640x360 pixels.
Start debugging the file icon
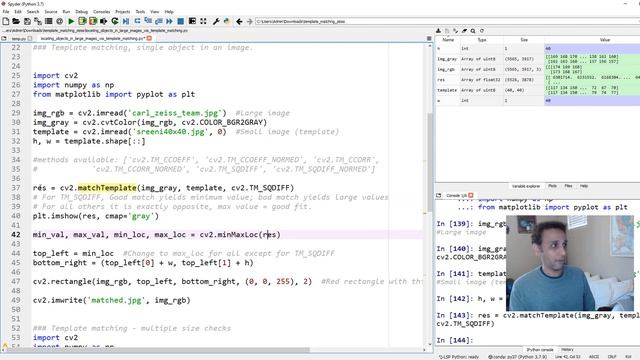[126, 21]
